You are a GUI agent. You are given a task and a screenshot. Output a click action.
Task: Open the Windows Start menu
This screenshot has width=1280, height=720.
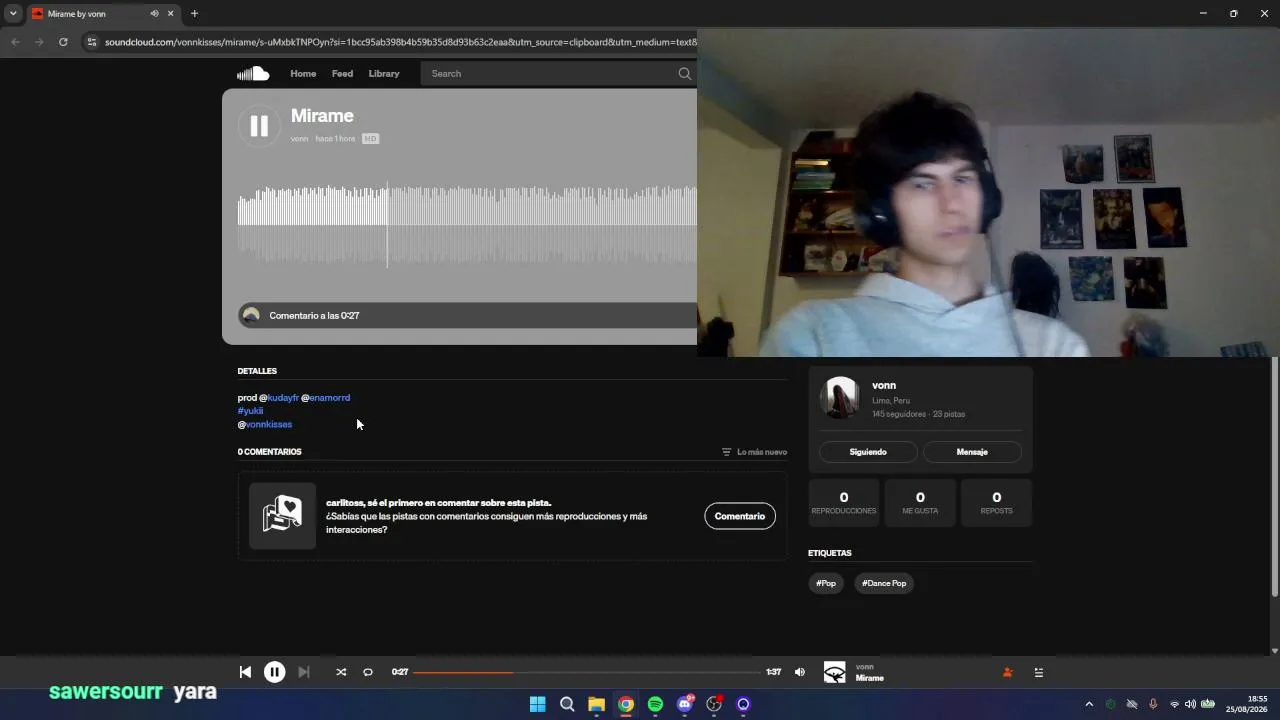click(537, 704)
